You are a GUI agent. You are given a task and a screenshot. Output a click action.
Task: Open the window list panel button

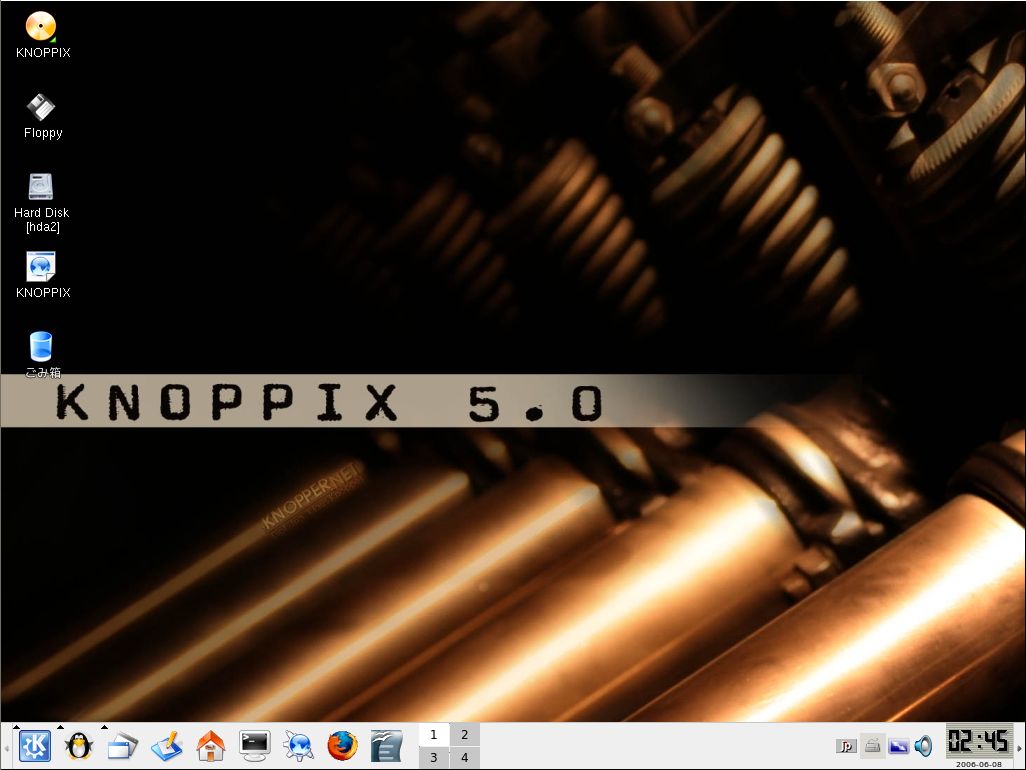[123, 746]
